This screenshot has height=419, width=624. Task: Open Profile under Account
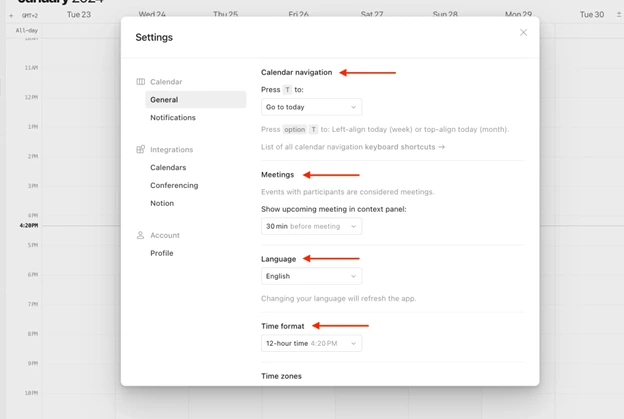tap(162, 254)
